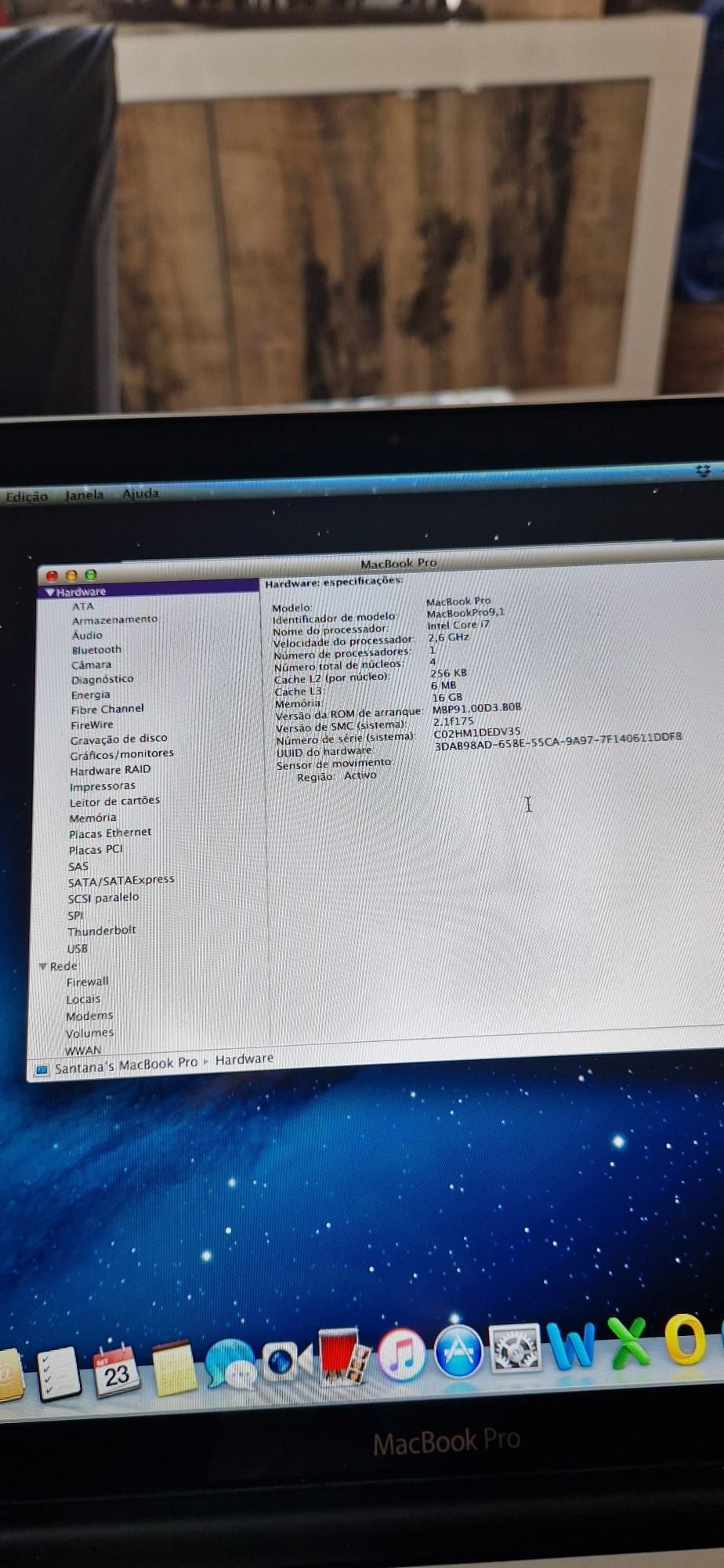Select Hardware RAID in the sidebar
Screen dimensions: 724x1568
[110, 770]
